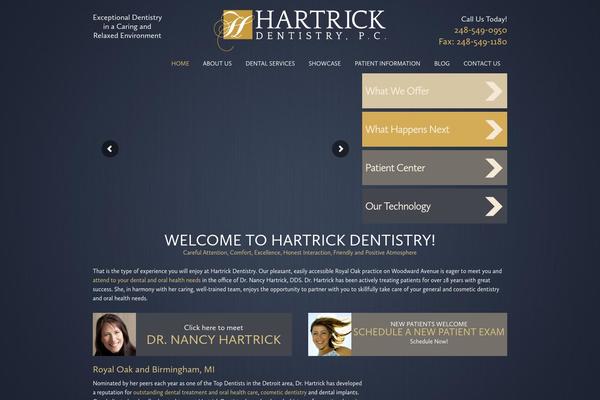Follow outstanding dental treatment link
This screenshot has width=600, height=400.
196,392
